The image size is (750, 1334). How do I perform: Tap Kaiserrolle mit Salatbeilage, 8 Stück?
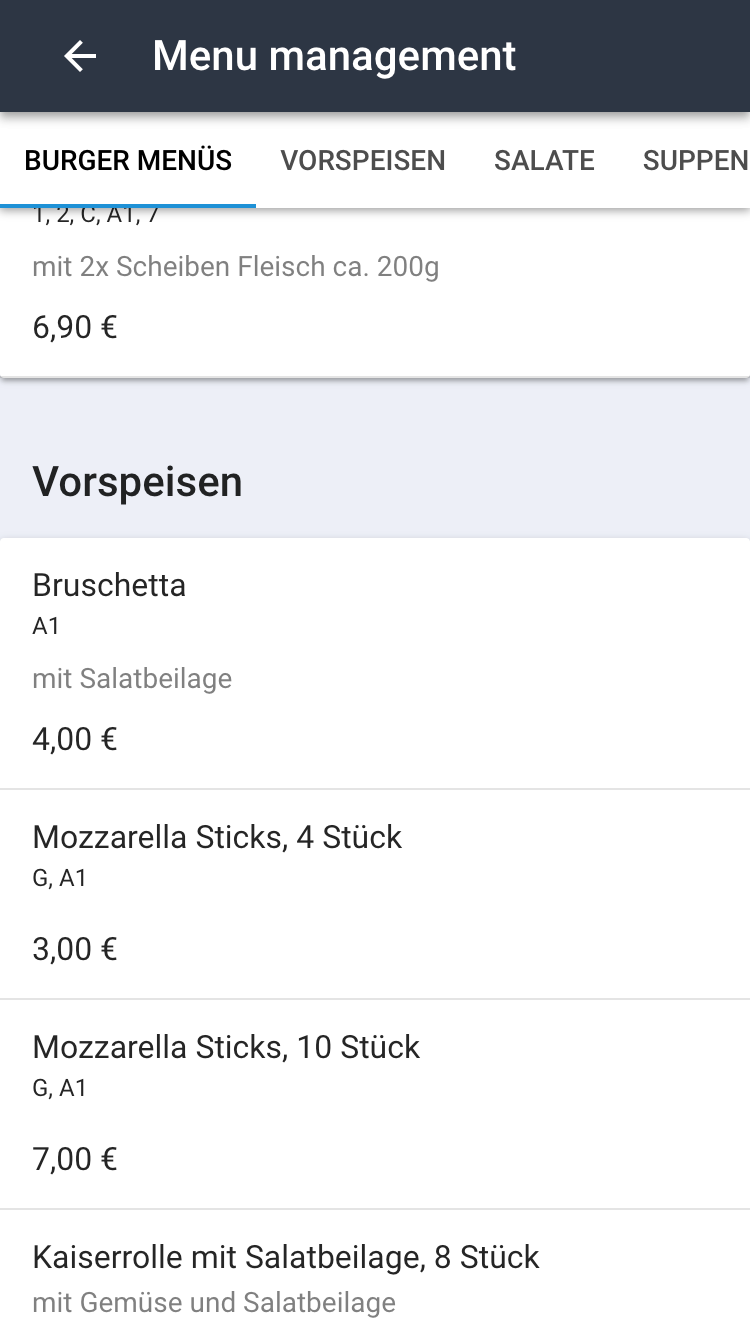286,1257
